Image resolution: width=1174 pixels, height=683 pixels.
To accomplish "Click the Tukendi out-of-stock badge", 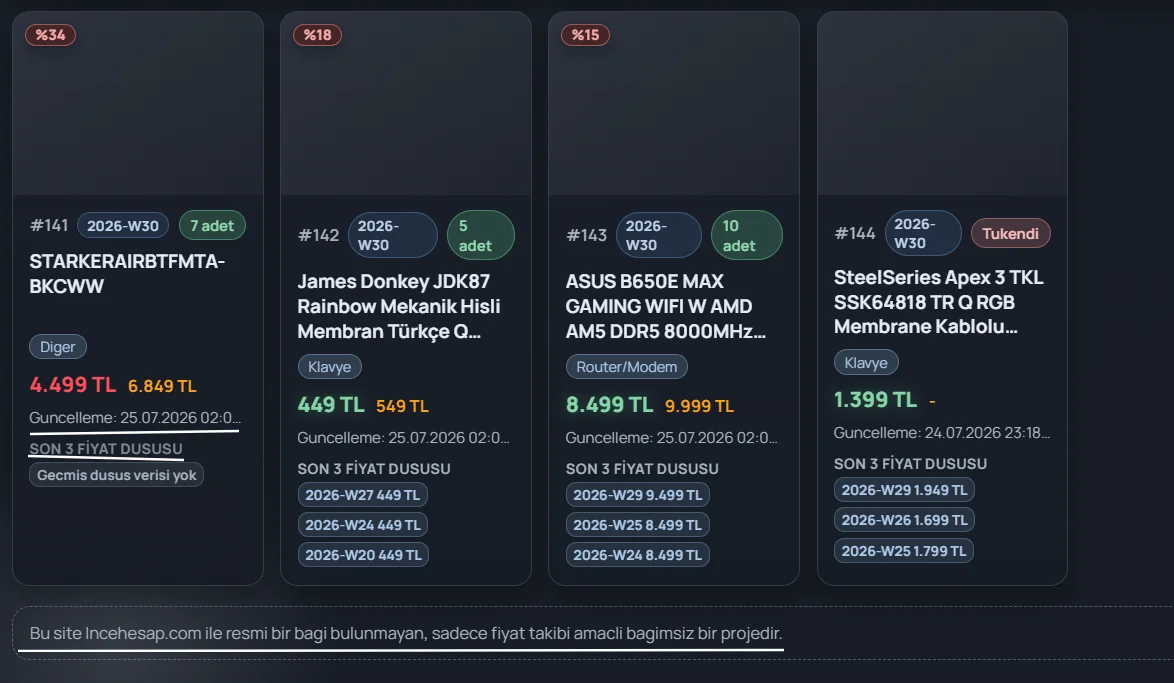I will 1010,233.
